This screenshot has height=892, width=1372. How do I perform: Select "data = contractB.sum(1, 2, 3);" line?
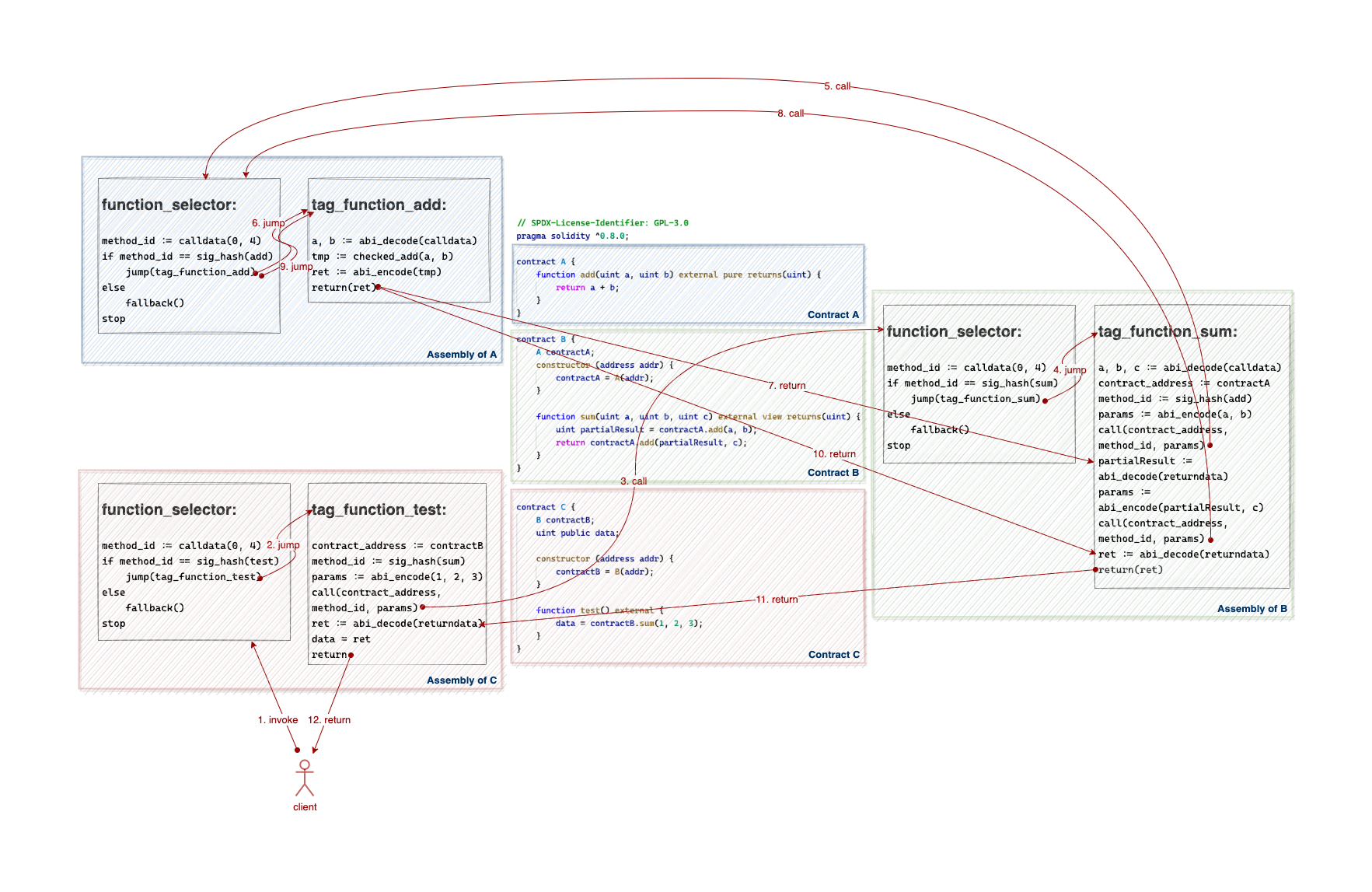(x=629, y=624)
